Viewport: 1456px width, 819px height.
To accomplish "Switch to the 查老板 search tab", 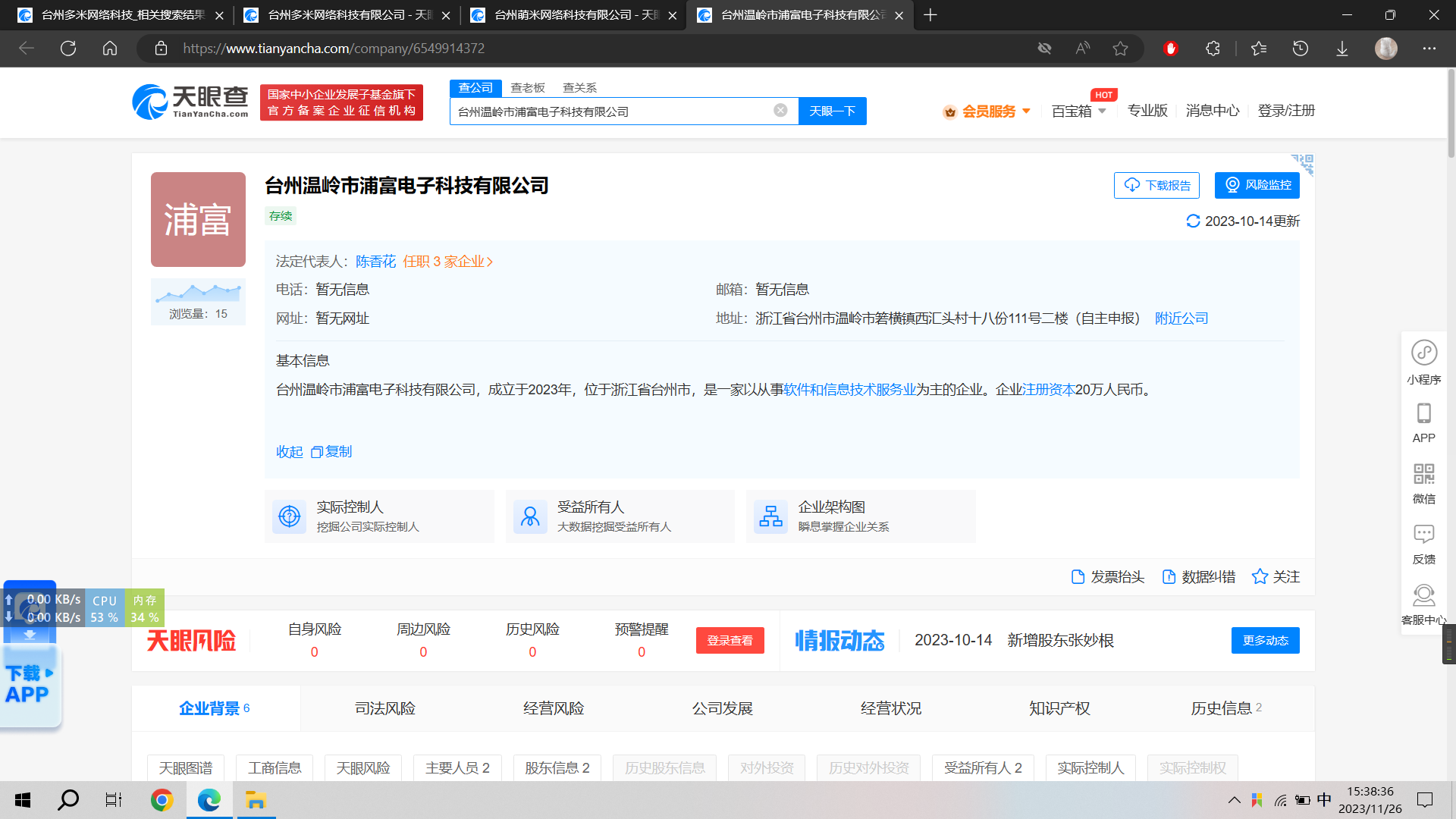I will point(528,88).
